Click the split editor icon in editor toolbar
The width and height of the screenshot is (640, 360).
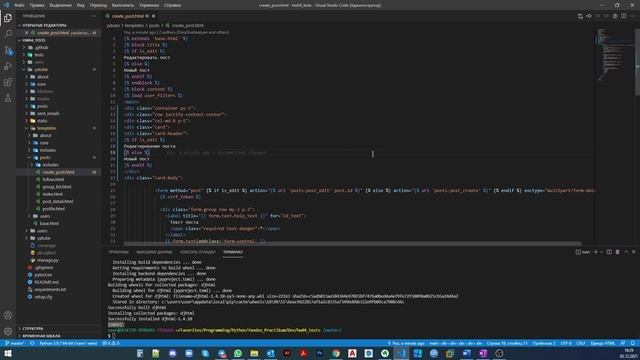(624, 16)
